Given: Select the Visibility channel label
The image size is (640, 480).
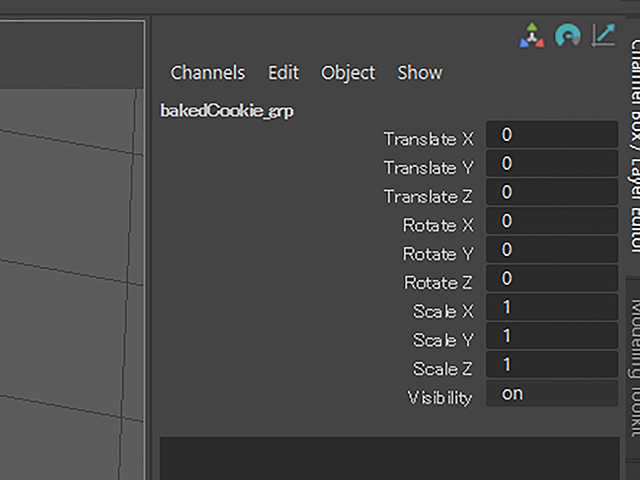Looking at the screenshot, I should pos(439,398).
